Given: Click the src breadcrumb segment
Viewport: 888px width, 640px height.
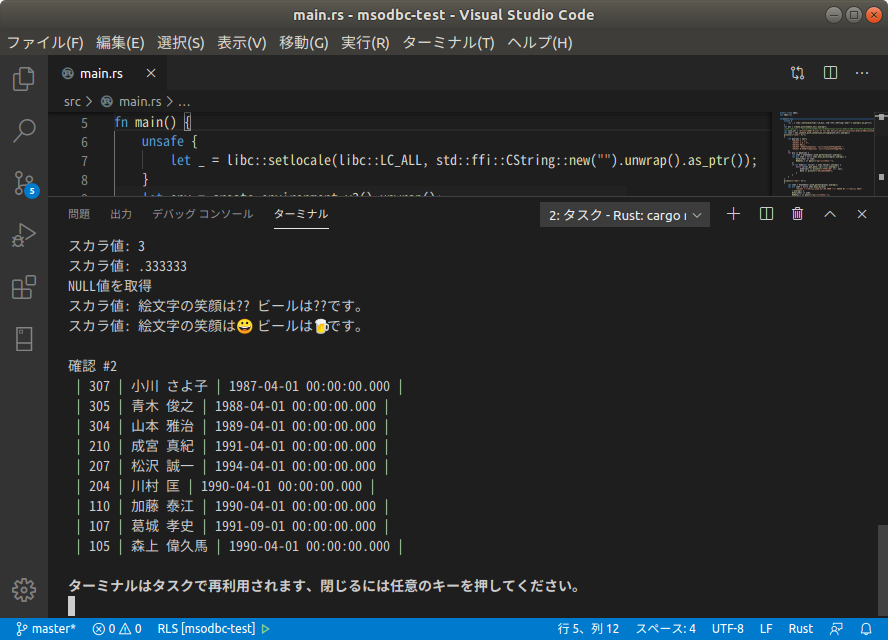Looking at the screenshot, I should [72, 102].
